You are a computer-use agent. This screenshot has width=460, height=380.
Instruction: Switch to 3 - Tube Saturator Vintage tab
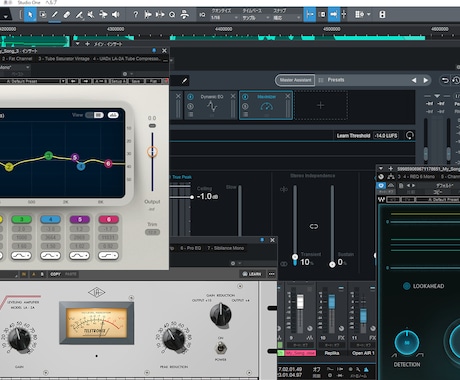click(64, 59)
